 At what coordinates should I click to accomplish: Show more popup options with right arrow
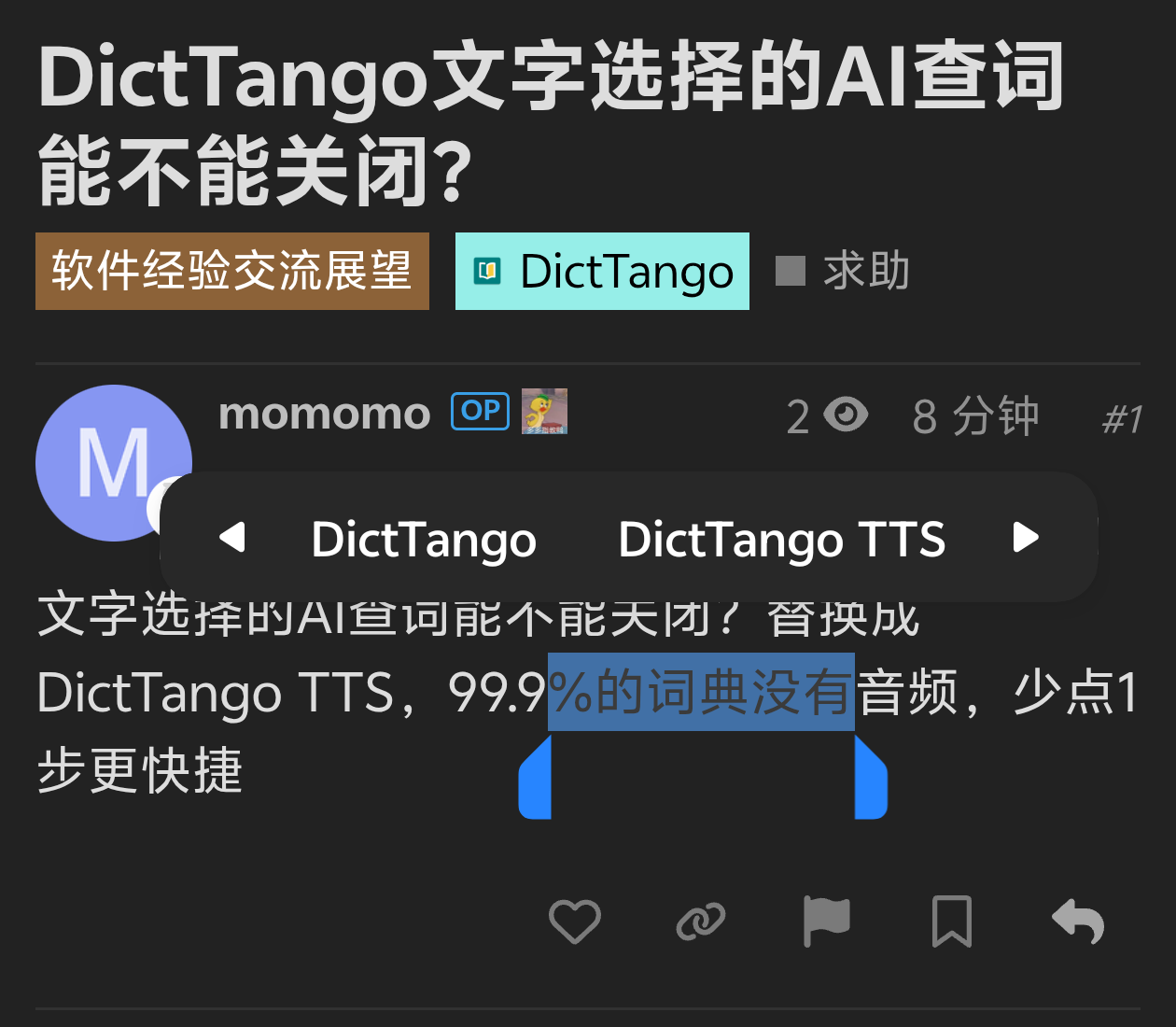click(x=1026, y=537)
